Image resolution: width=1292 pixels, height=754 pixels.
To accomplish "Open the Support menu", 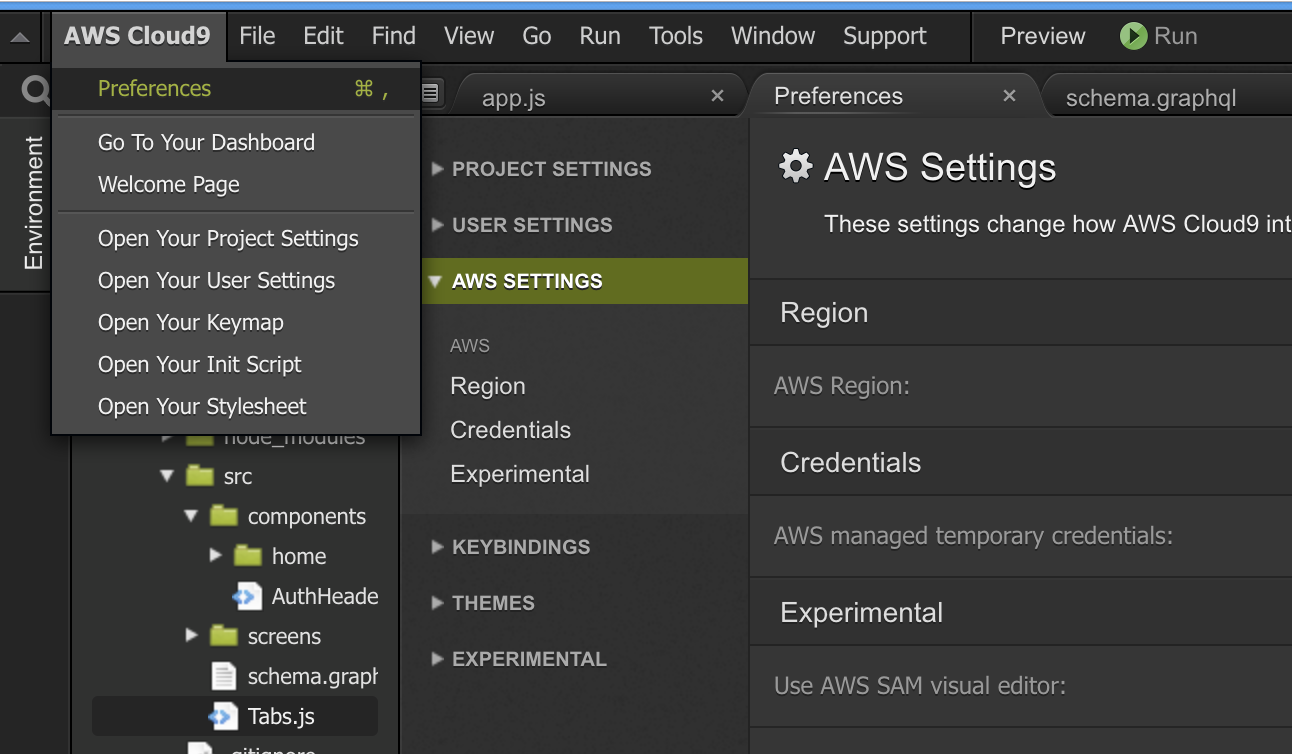I will 885,37.
